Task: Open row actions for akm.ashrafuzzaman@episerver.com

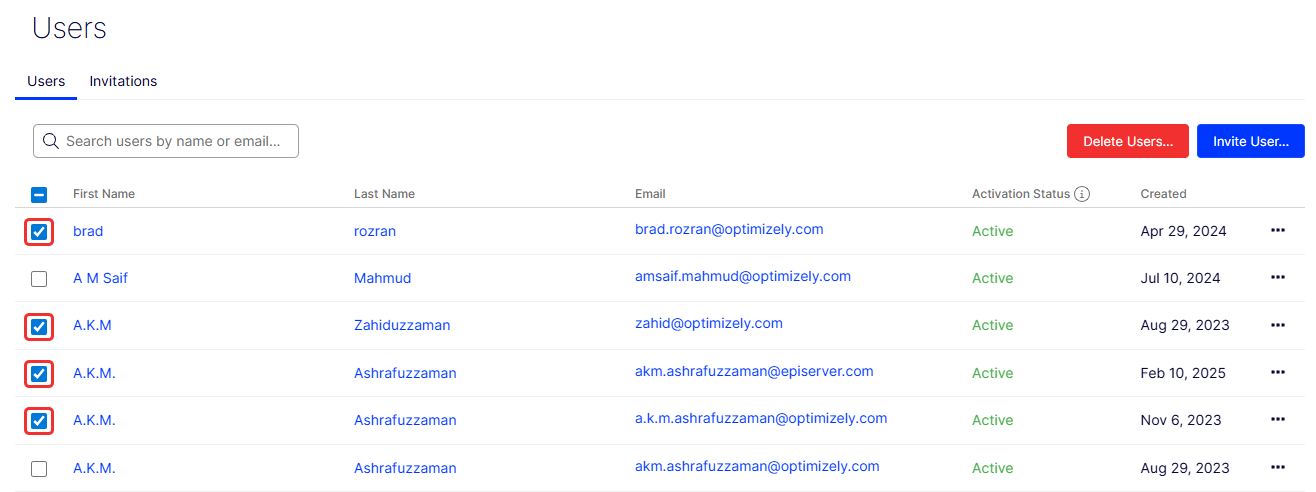Action: (x=1277, y=373)
